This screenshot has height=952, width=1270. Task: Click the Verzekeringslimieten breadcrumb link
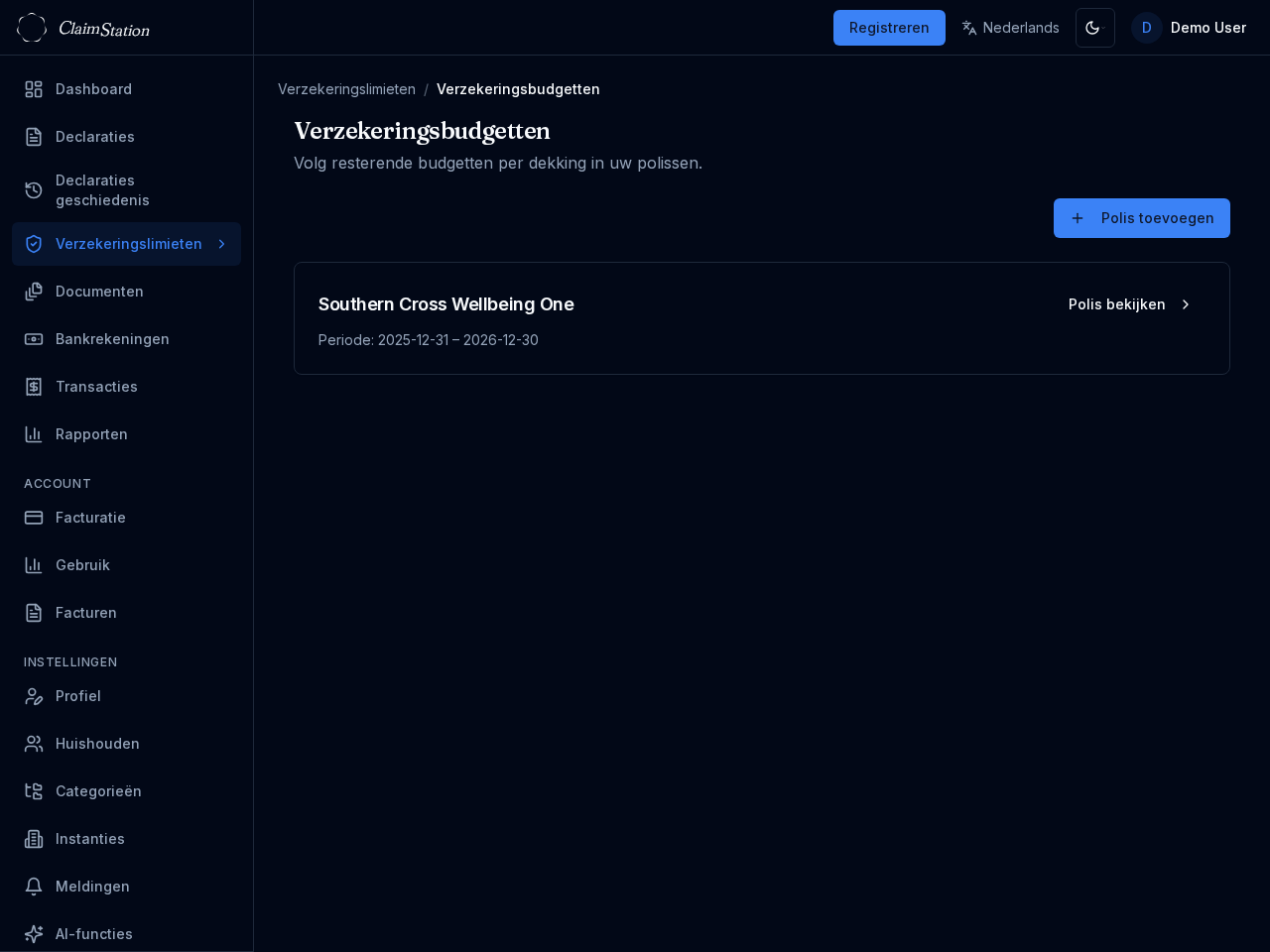(346, 89)
